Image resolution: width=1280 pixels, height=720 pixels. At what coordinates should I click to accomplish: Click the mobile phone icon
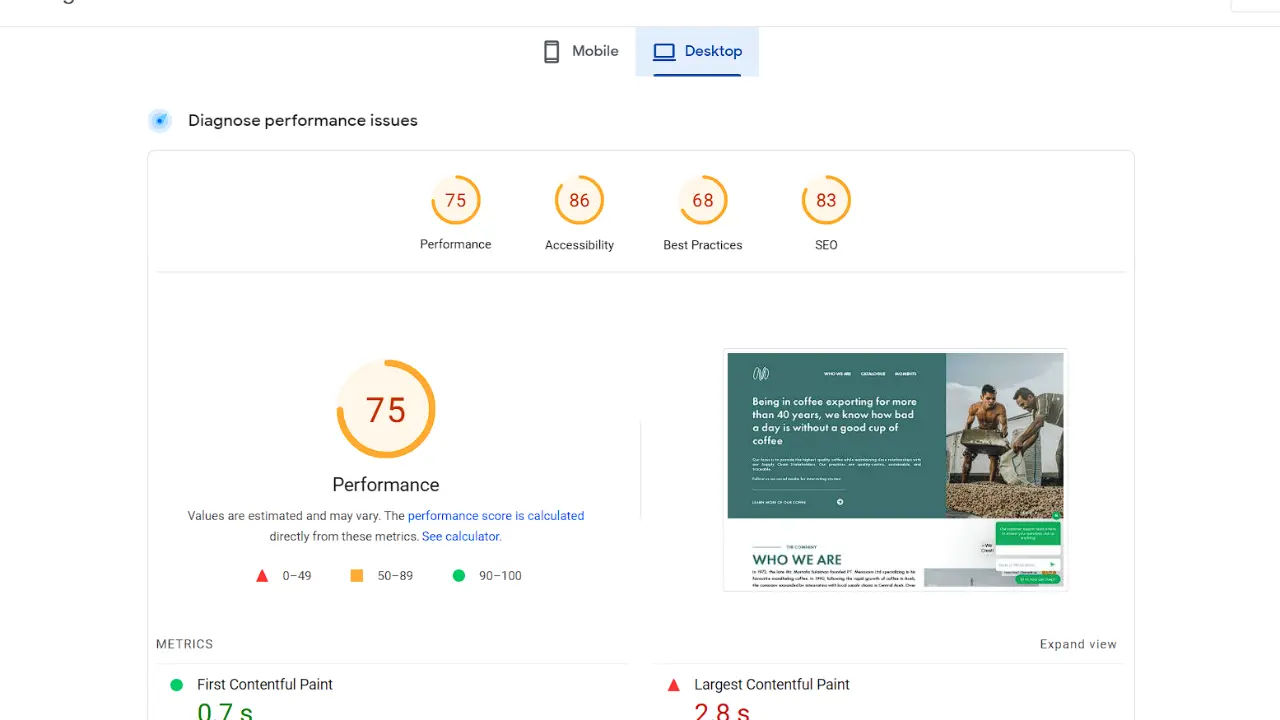tap(551, 52)
